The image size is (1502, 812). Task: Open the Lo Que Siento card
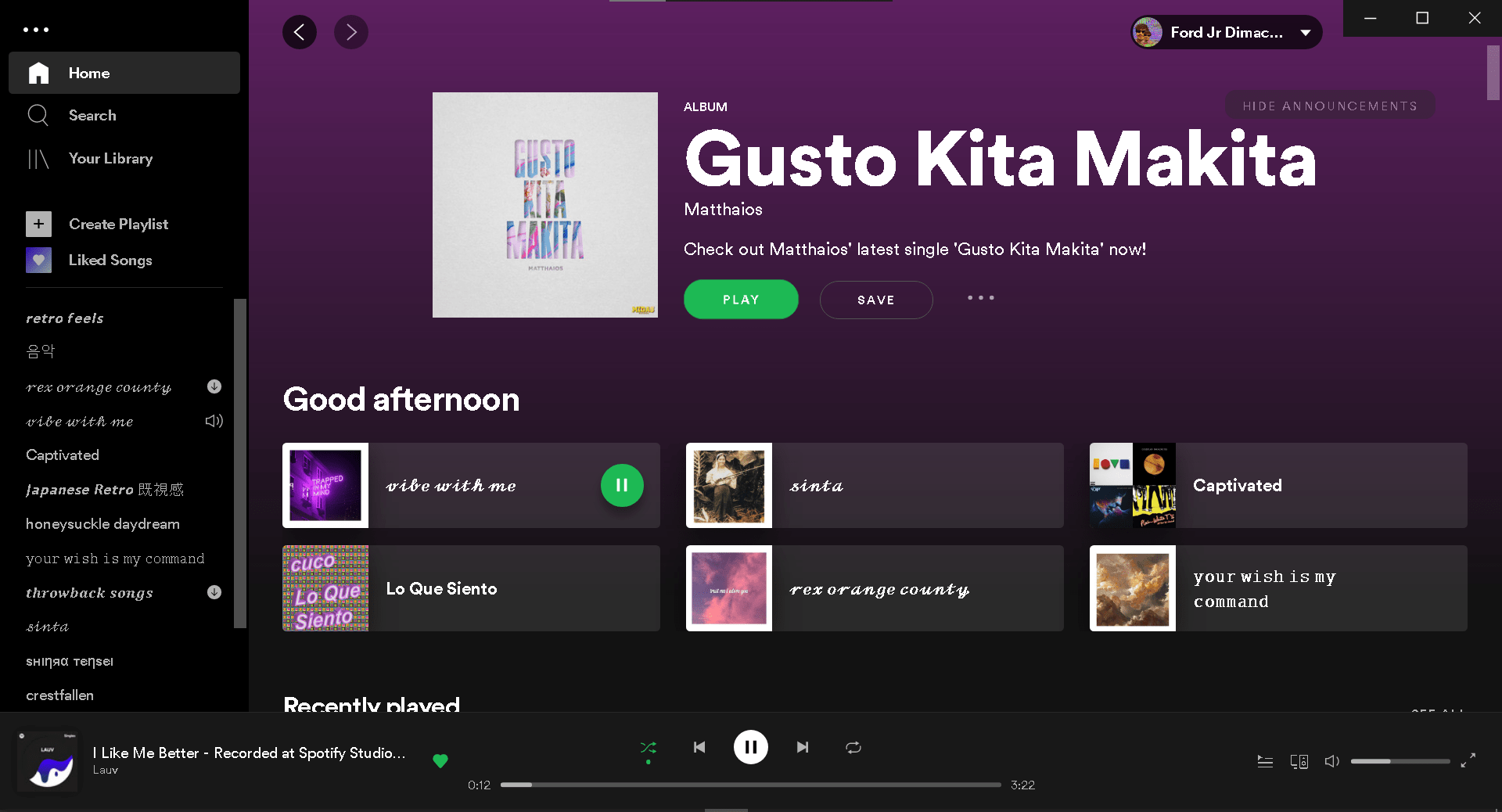click(471, 588)
